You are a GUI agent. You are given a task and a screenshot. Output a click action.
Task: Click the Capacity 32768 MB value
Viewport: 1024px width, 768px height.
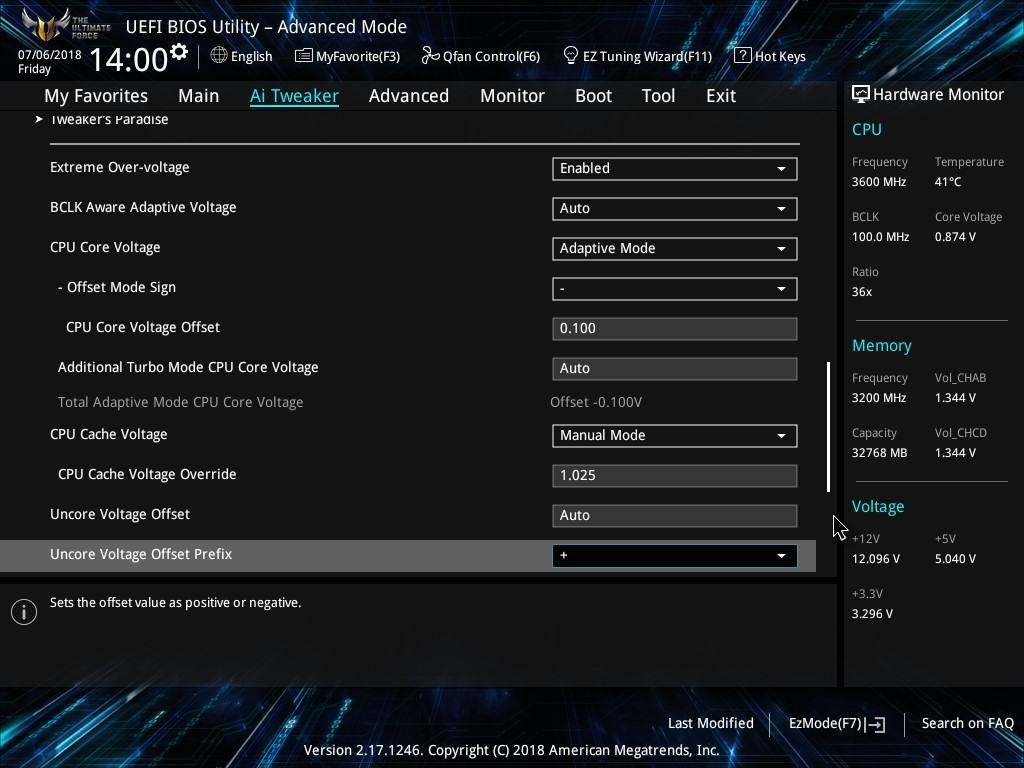(x=879, y=453)
